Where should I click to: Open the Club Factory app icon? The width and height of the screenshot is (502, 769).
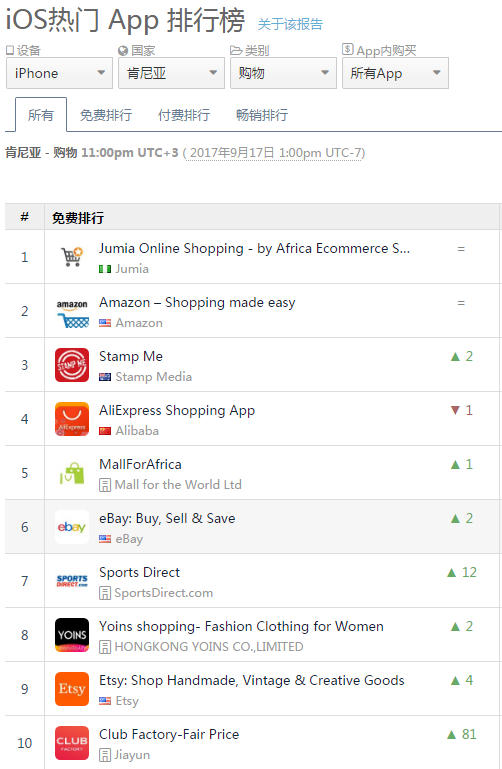pyautogui.click(x=72, y=742)
